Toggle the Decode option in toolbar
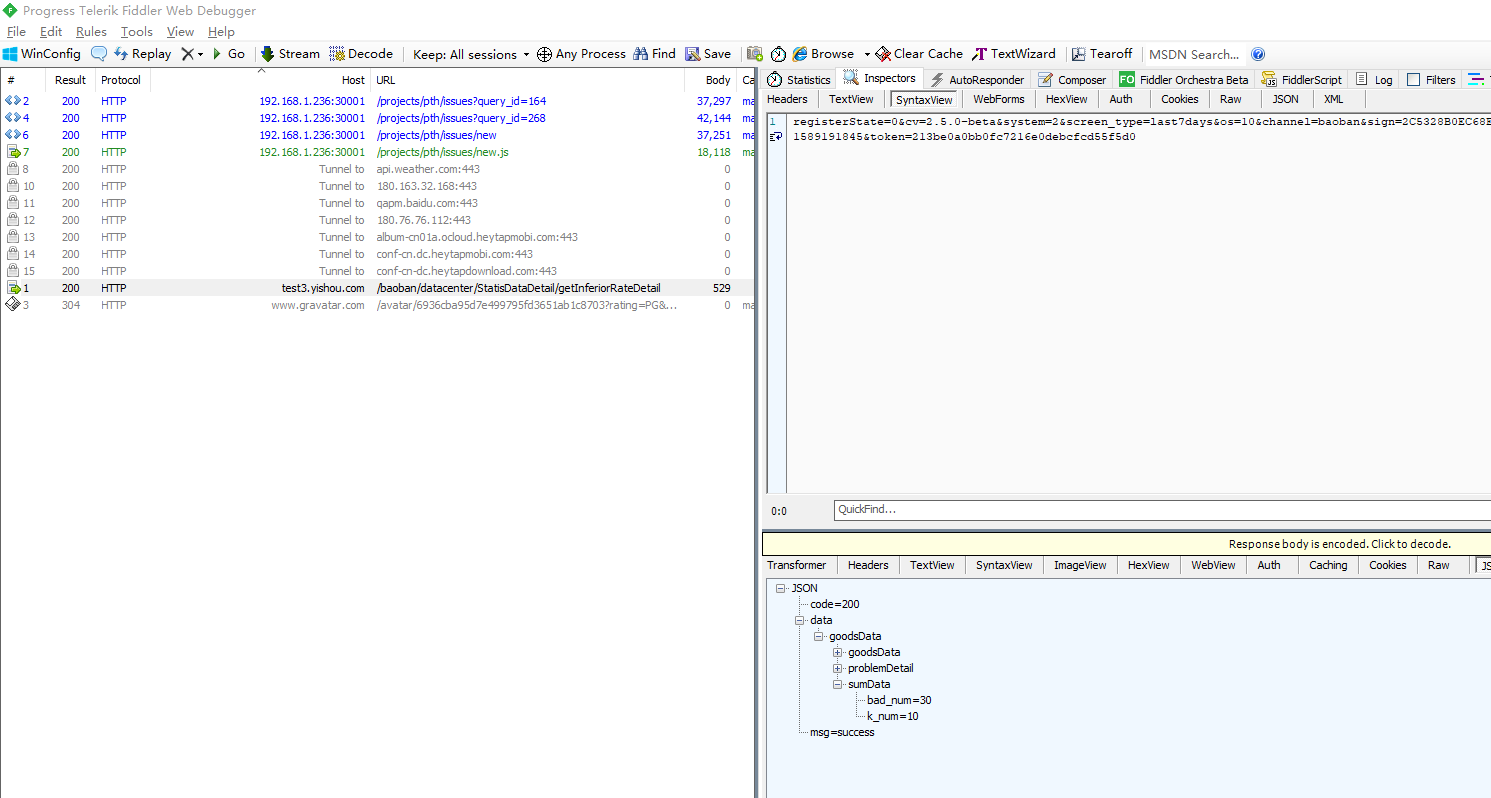The width and height of the screenshot is (1491, 798). (x=361, y=54)
